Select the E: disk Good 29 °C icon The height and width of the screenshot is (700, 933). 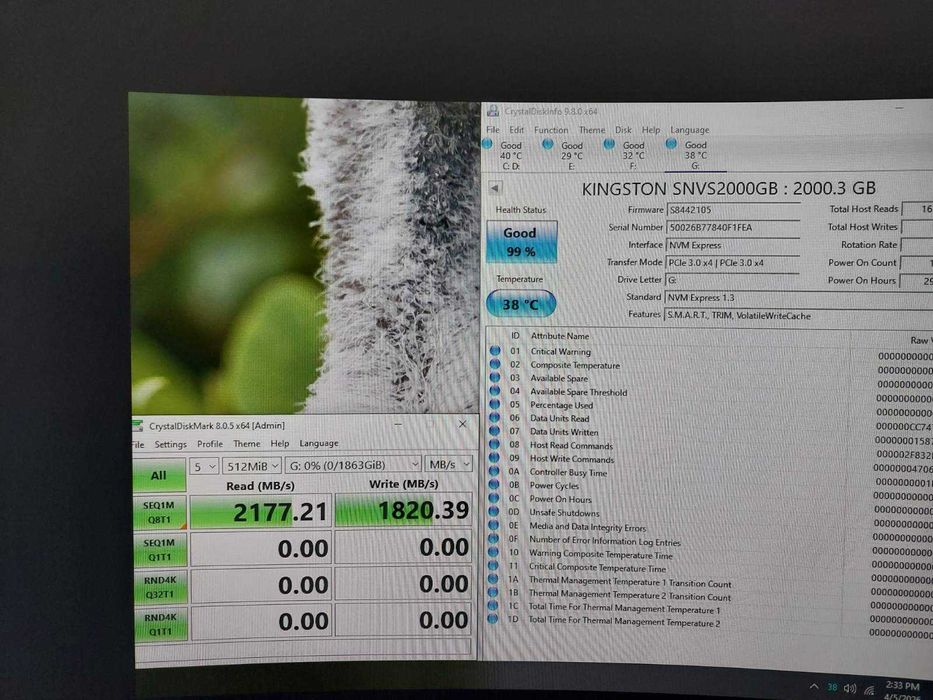(548, 144)
